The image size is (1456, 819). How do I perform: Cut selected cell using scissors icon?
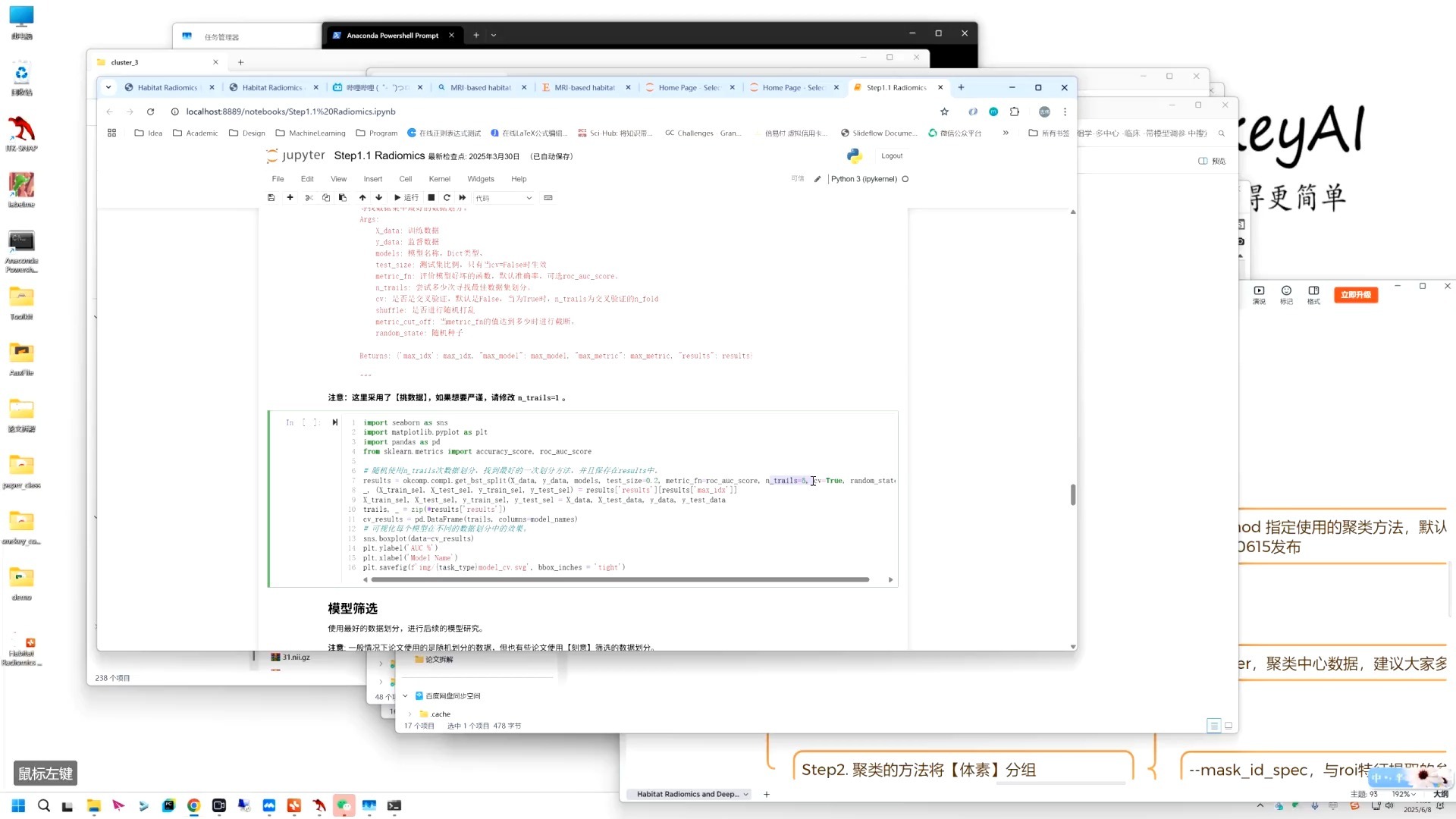309,198
